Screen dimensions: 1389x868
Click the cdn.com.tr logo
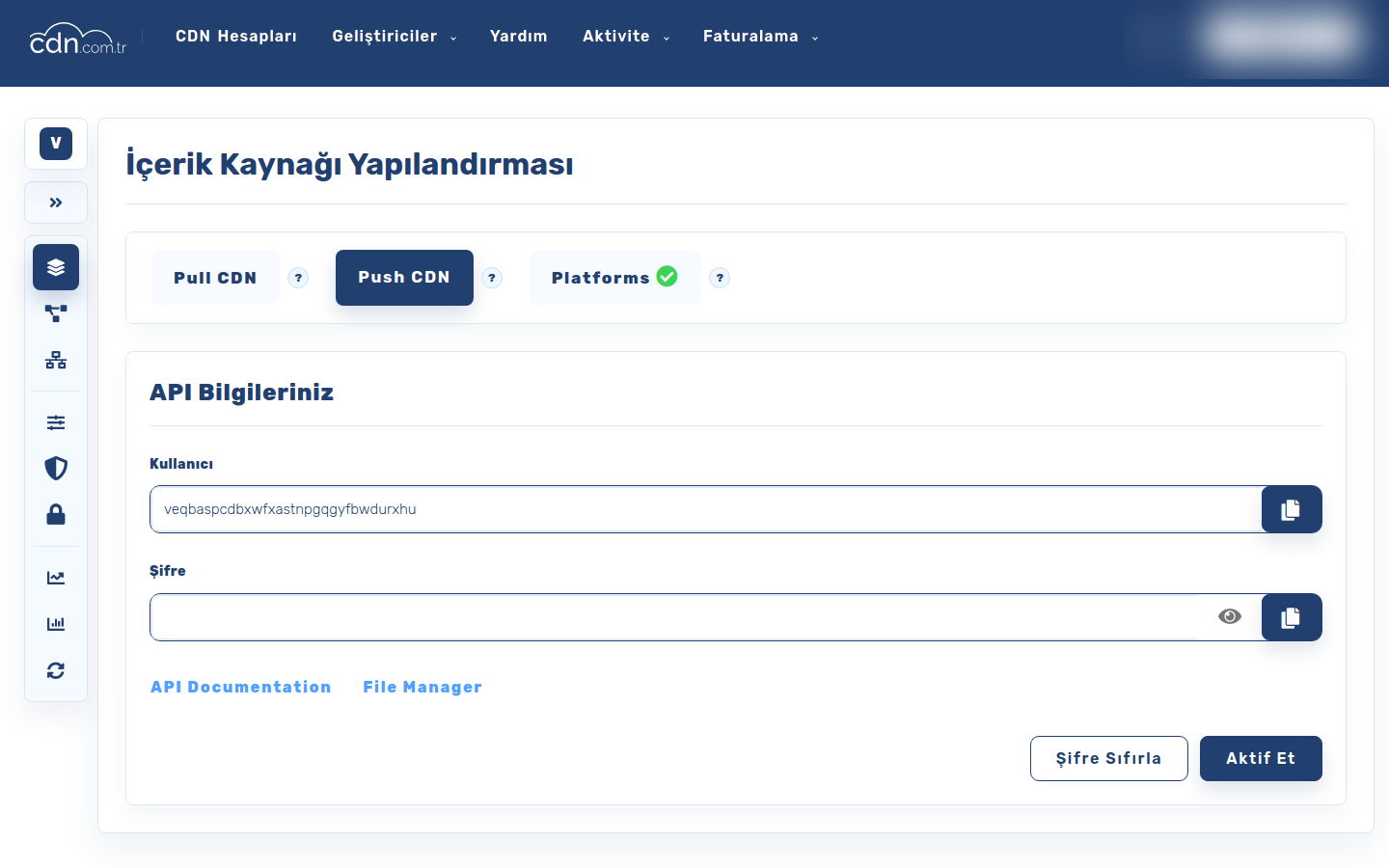pyautogui.click(x=78, y=39)
